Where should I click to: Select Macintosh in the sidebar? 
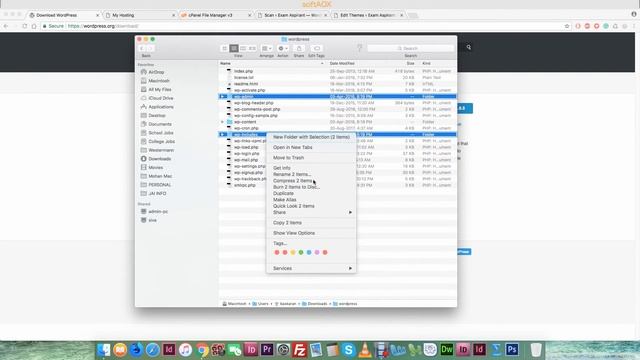[x=159, y=81]
